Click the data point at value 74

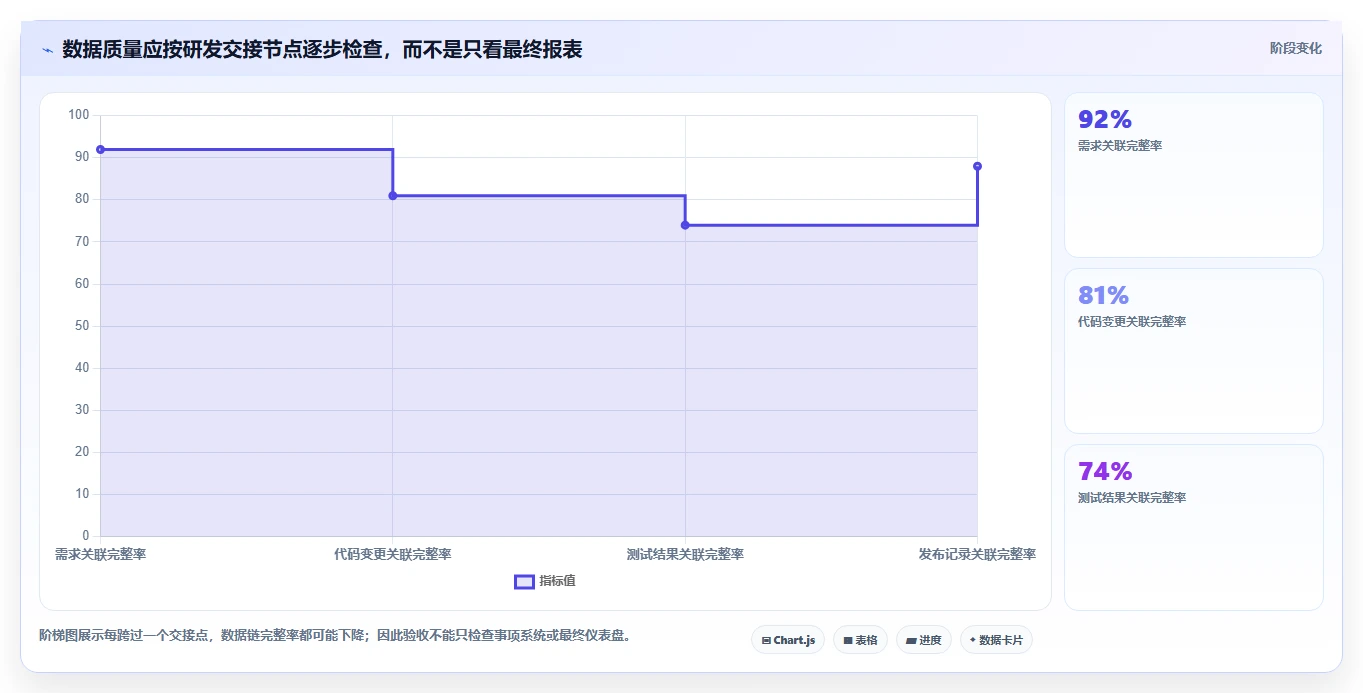pos(685,225)
